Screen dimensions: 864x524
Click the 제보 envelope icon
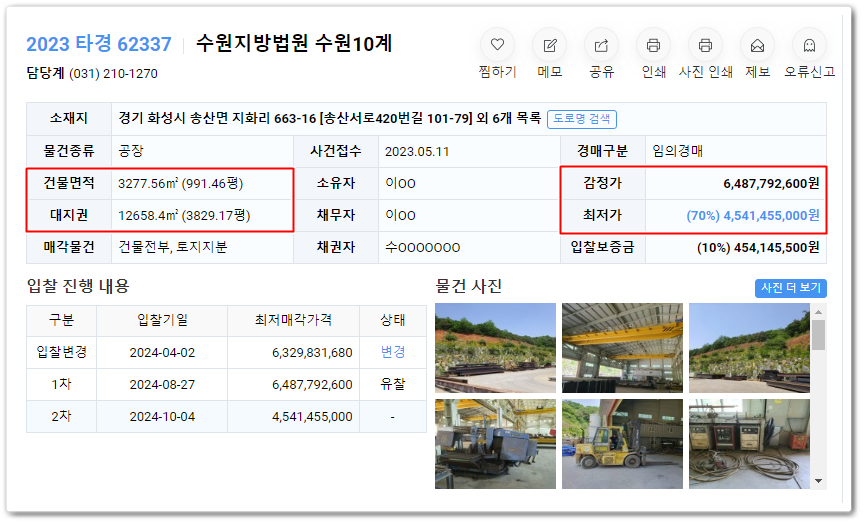click(757, 45)
